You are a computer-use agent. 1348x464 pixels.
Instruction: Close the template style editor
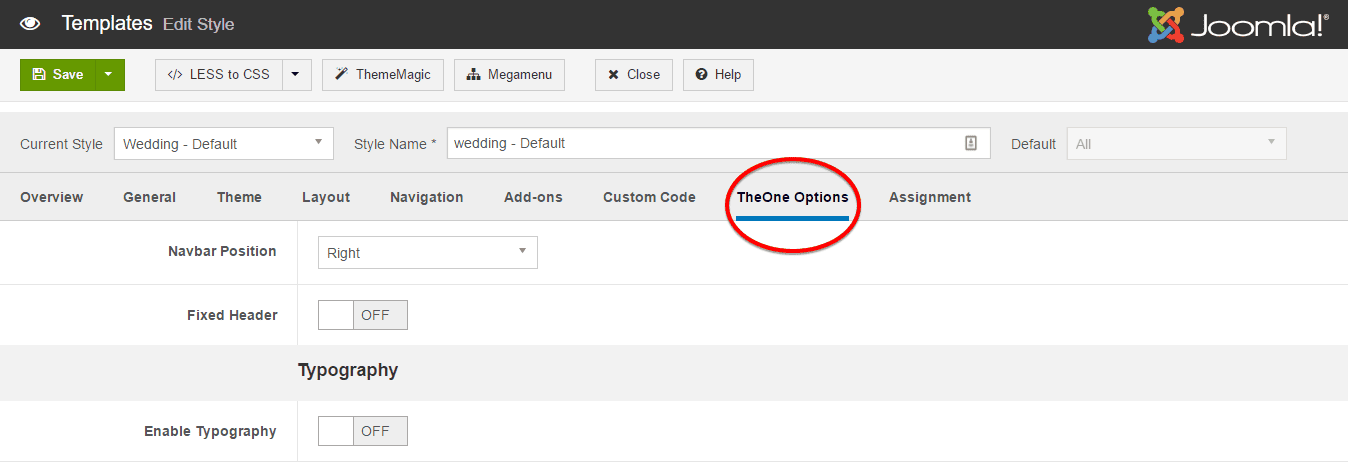634,75
